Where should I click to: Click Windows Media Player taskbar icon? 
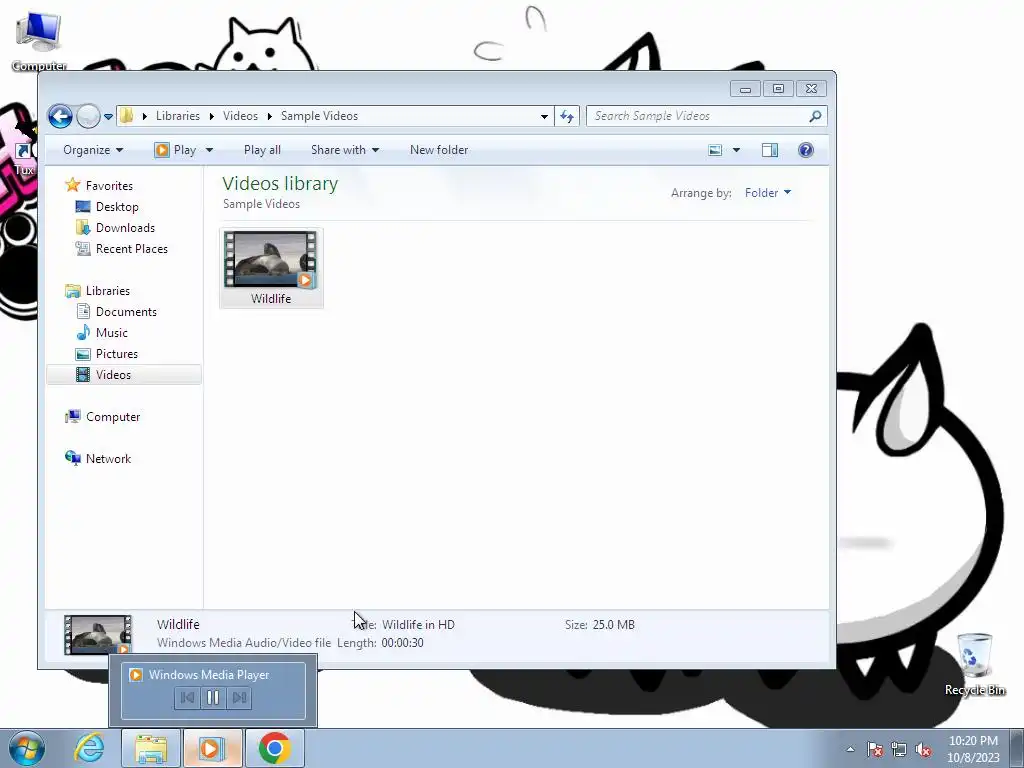coord(212,748)
